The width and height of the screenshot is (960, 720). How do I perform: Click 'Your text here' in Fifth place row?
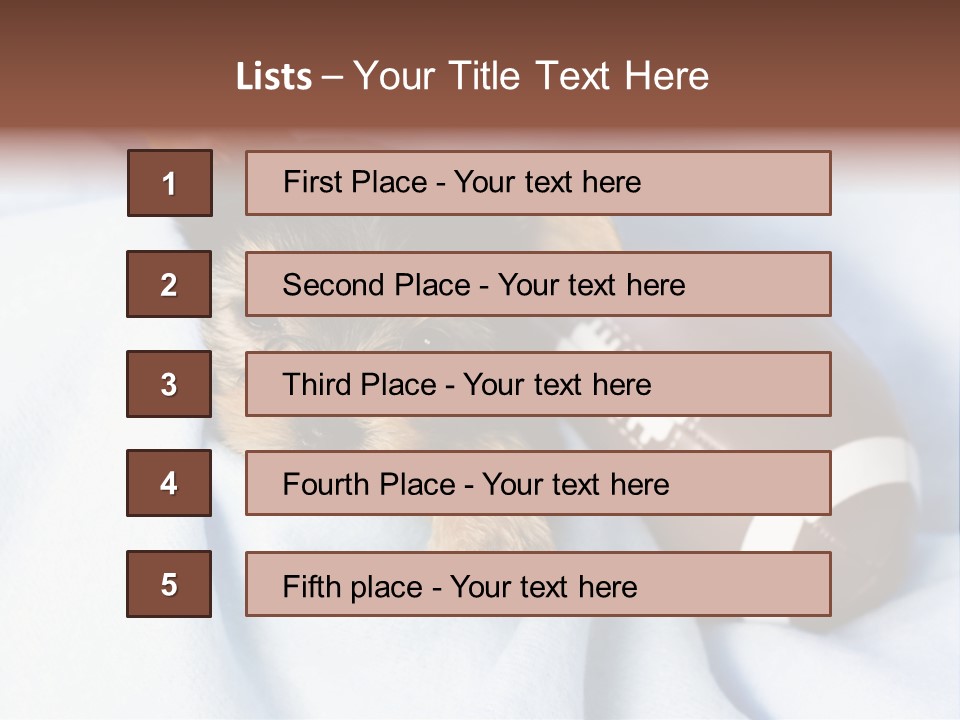(544, 586)
